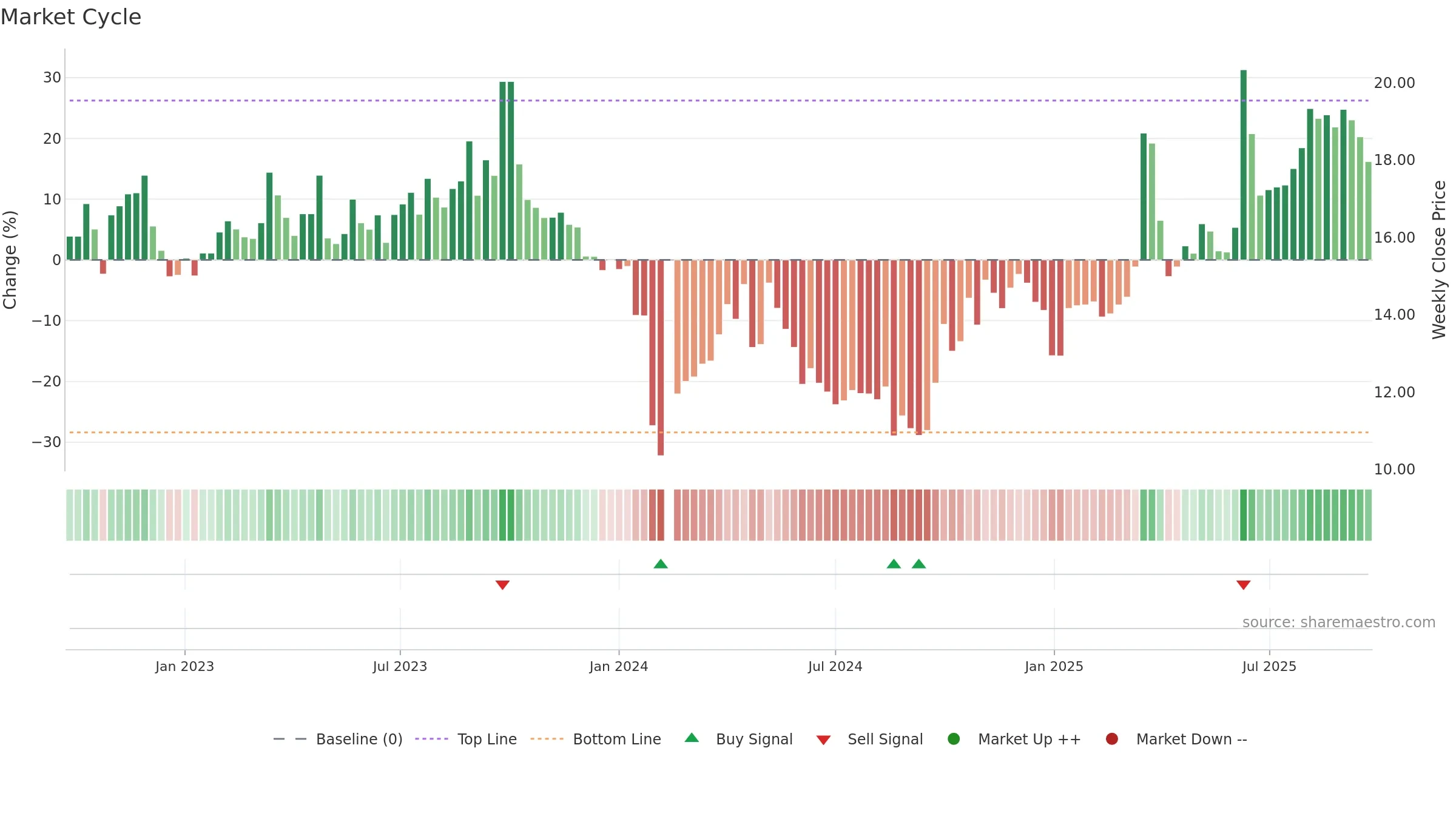1456x819 pixels.
Task: Click the 20.00 price axis tick
Action: click(x=1395, y=83)
